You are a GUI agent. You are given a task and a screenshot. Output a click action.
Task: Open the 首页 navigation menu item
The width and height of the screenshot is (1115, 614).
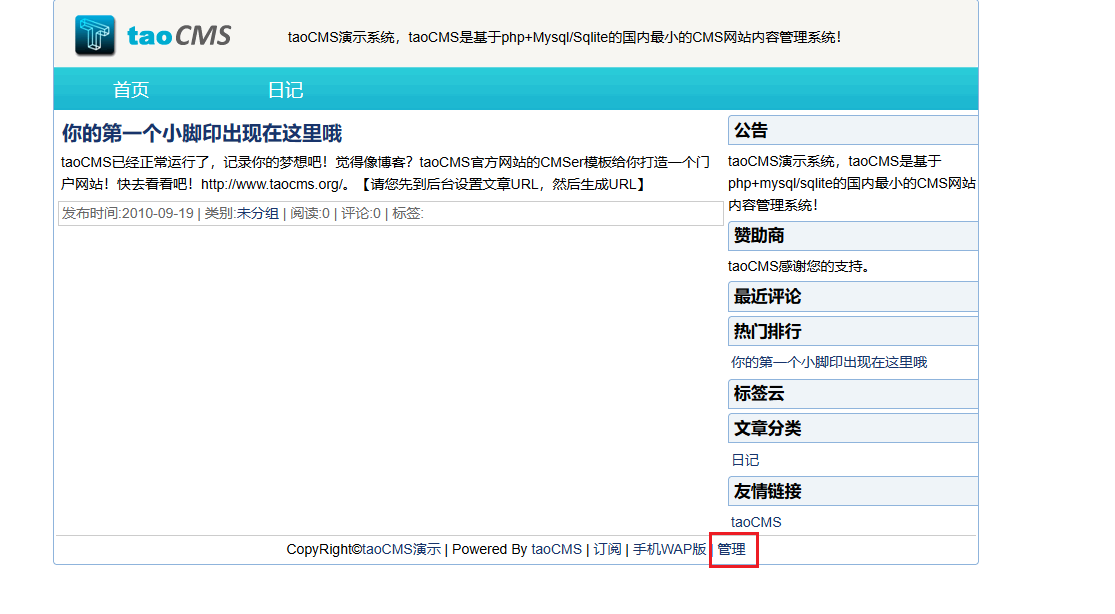pos(131,90)
